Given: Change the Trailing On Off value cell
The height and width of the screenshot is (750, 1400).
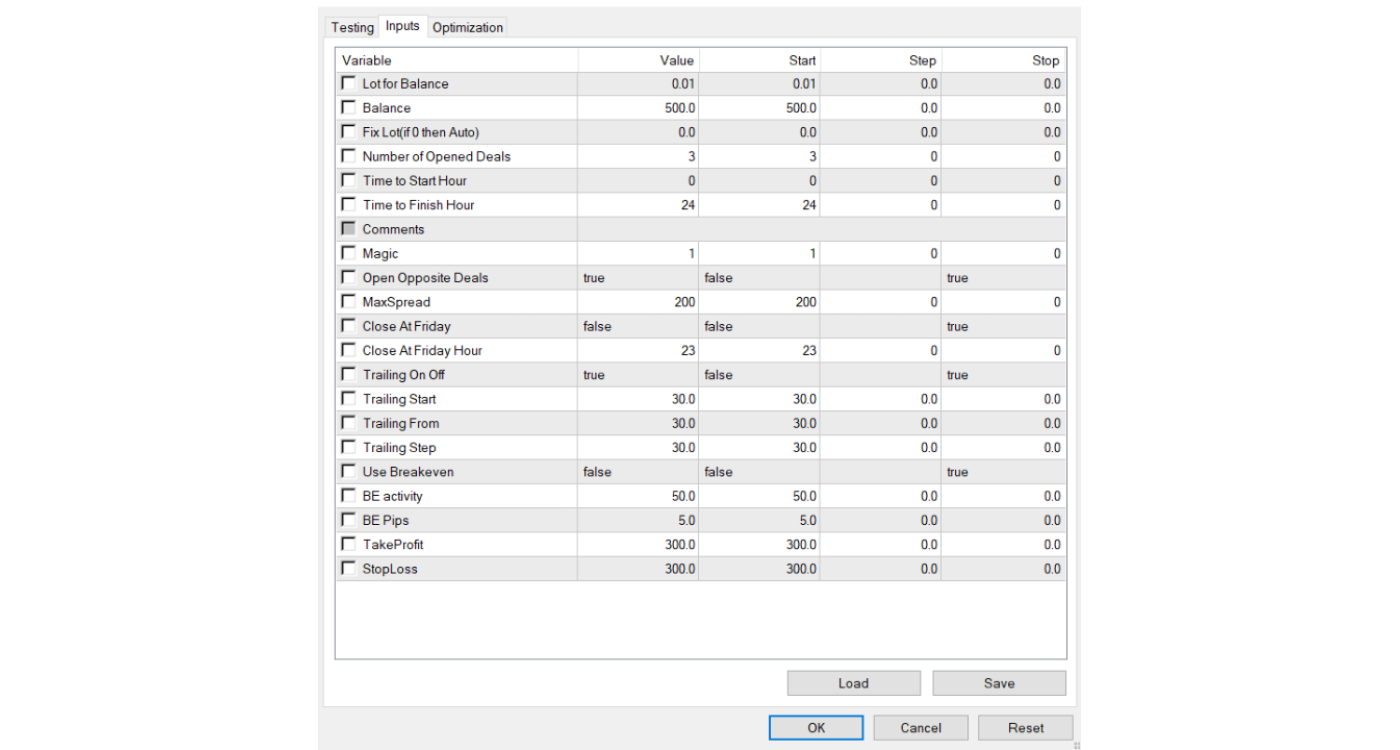Looking at the screenshot, I should (637, 375).
